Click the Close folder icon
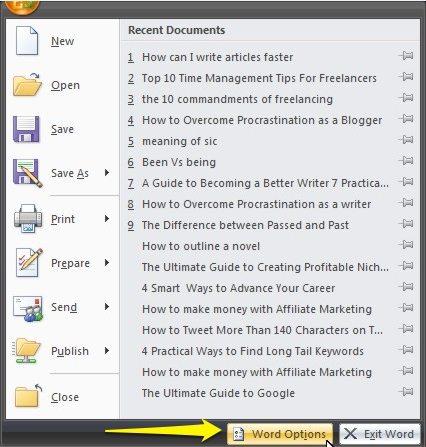 coord(28,396)
